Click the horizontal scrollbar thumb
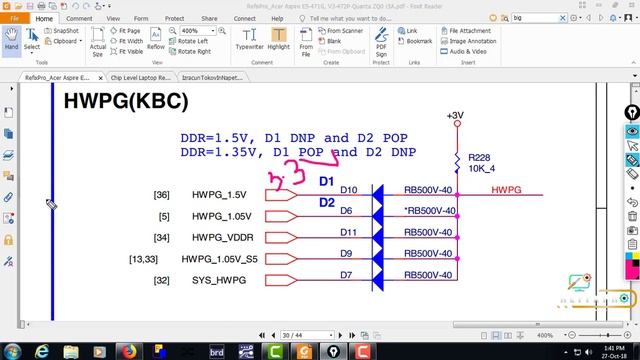The width and height of the screenshot is (640, 360). tap(538, 324)
